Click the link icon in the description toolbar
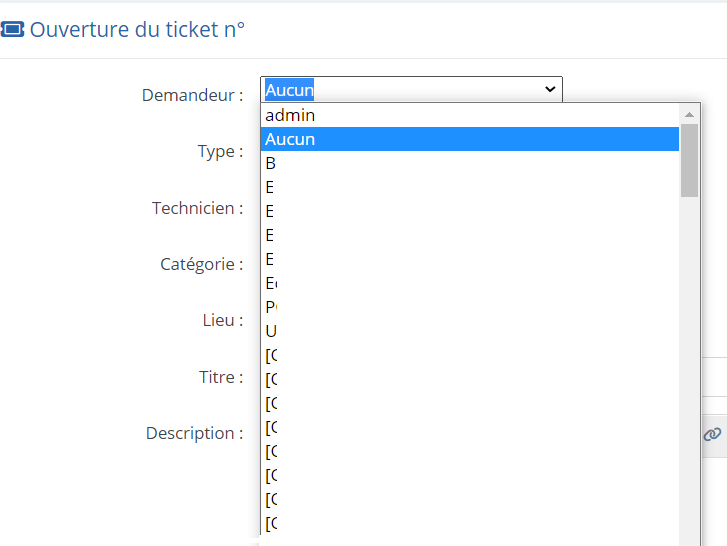 click(x=712, y=434)
